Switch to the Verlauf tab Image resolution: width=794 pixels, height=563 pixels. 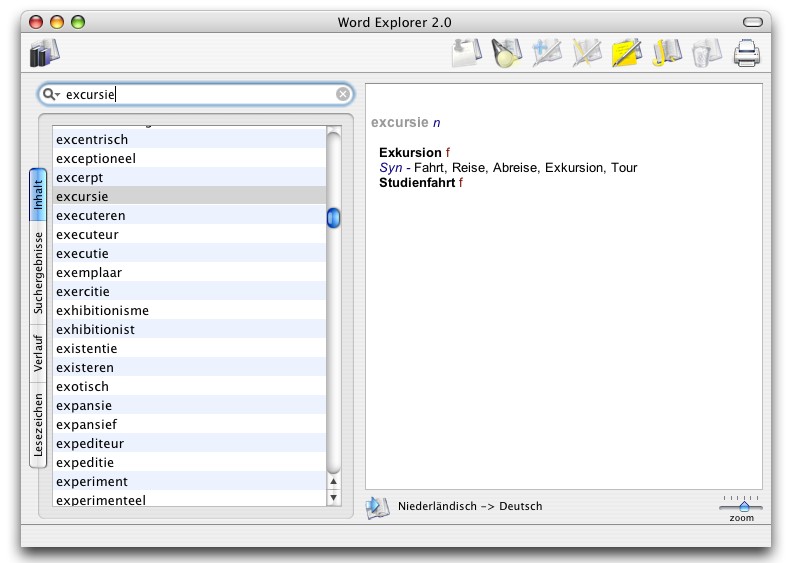pyautogui.click(x=38, y=353)
